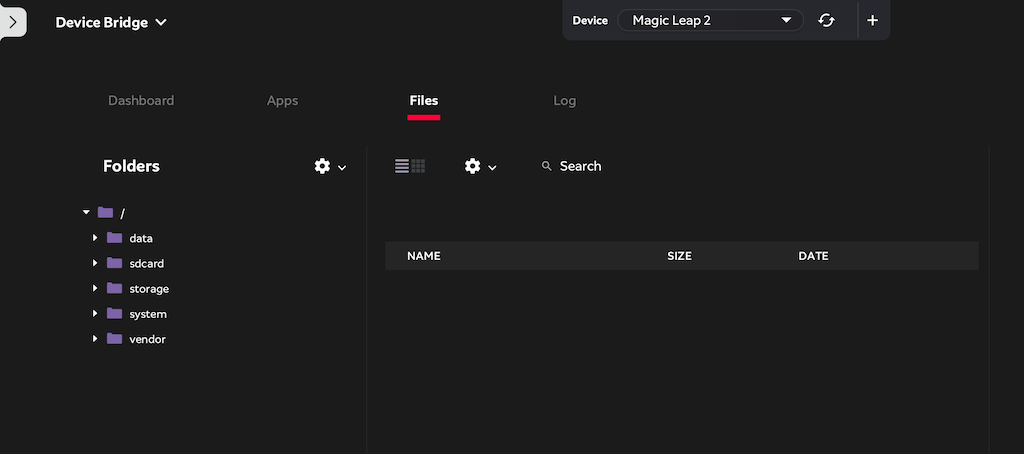Select the root folder icon
Image resolution: width=1024 pixels, height=454 pixels.
[105, 212]
